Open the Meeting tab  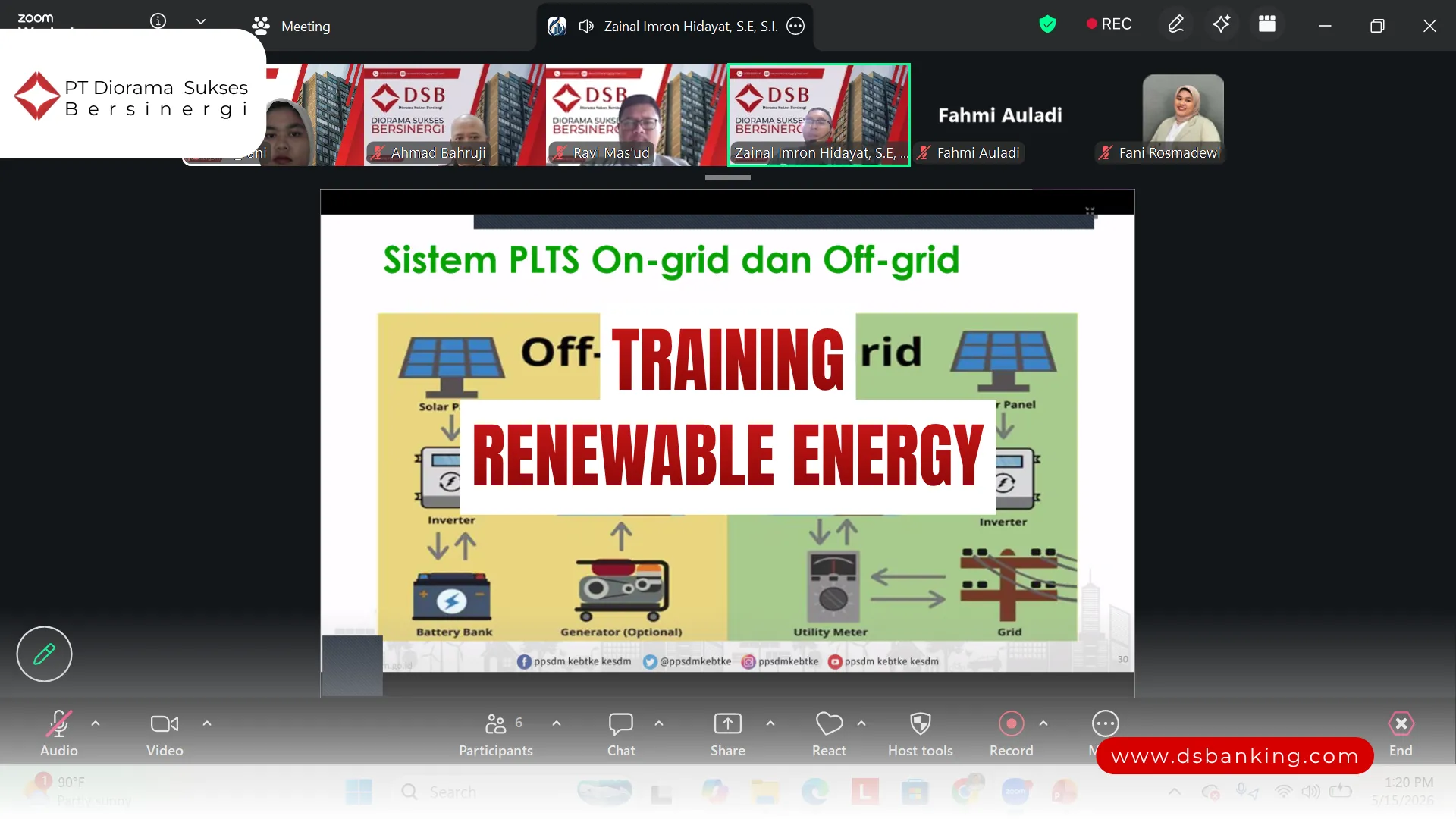(291, 26)
